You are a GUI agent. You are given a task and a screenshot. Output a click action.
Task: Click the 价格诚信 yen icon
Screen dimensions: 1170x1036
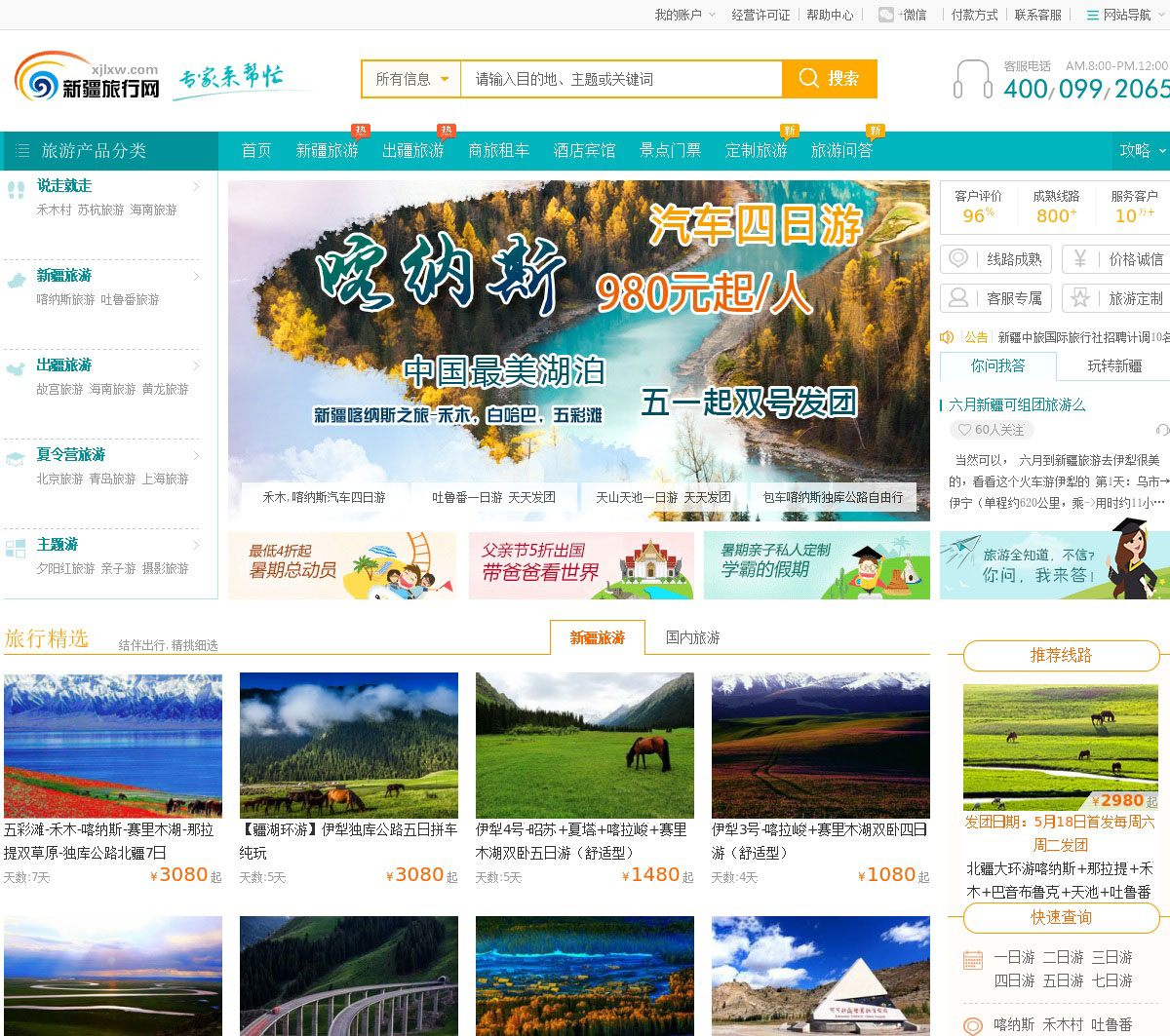click(1080, 258)
